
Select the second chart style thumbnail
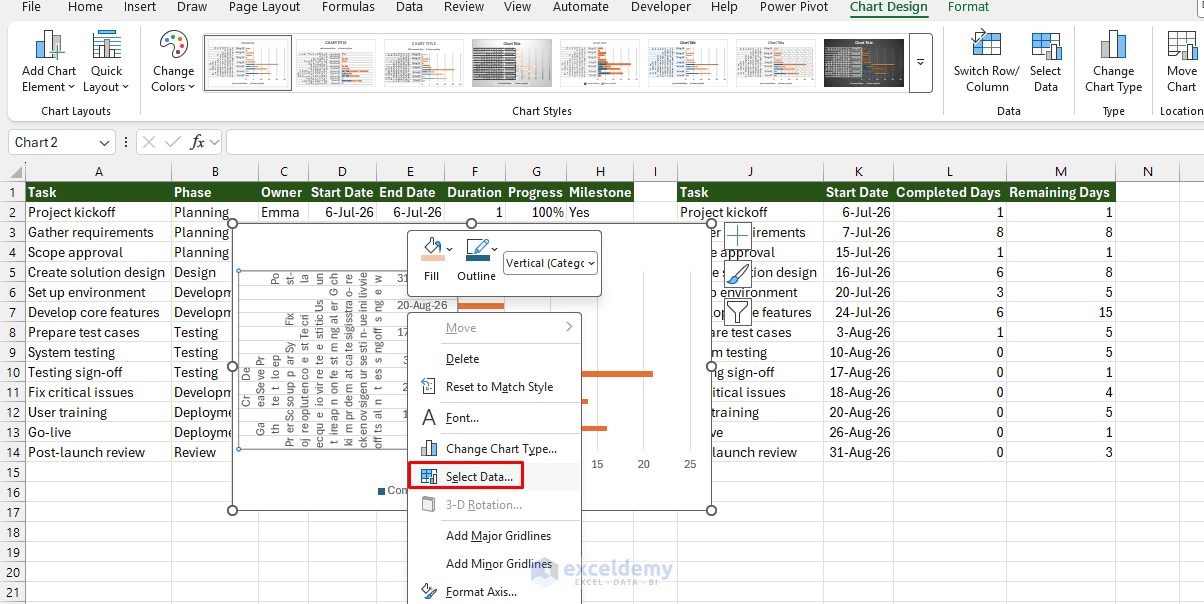pyautogui.click(x=336, y=63)
